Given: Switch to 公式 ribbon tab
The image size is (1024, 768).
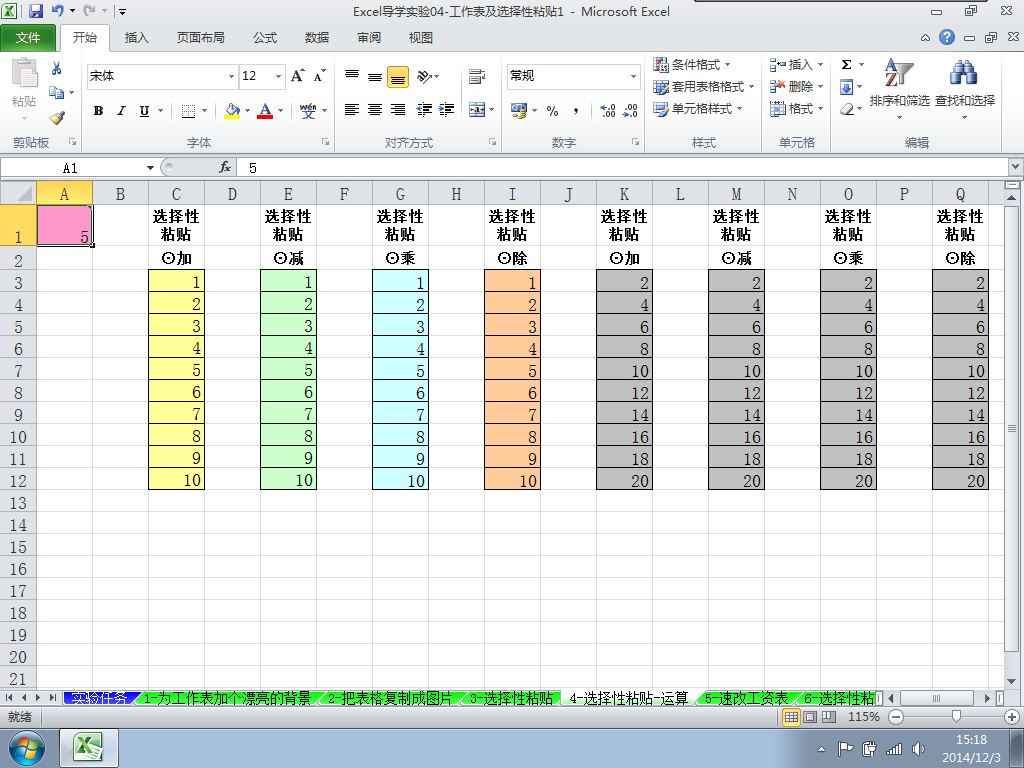Looking at the screenshot, I should click(264, 38).
